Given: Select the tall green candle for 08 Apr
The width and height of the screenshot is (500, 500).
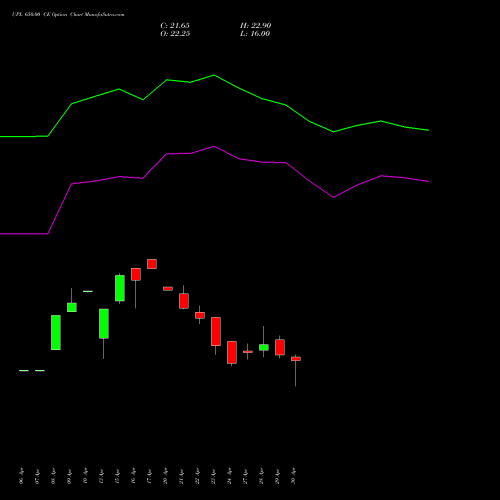Looking at the screenshot, I should (x=56, y=332).
